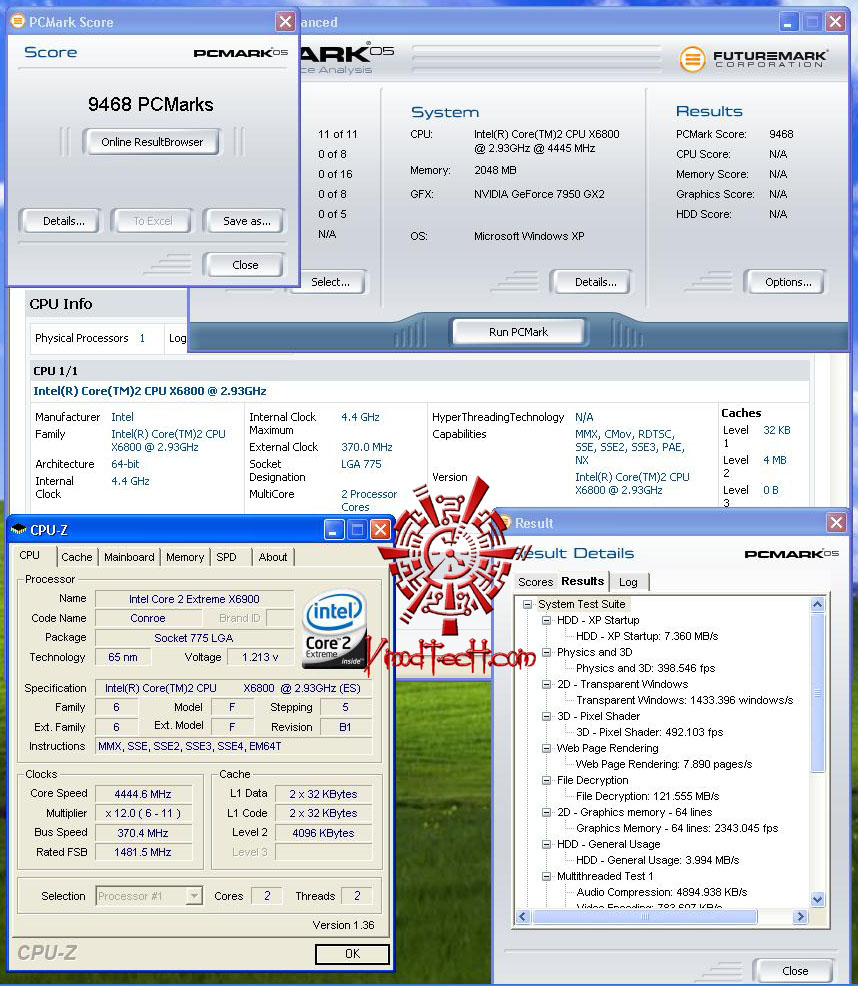Screen dimensions: 858x986
Task: Click the Save as... button
Action: [x=247, y=221]
